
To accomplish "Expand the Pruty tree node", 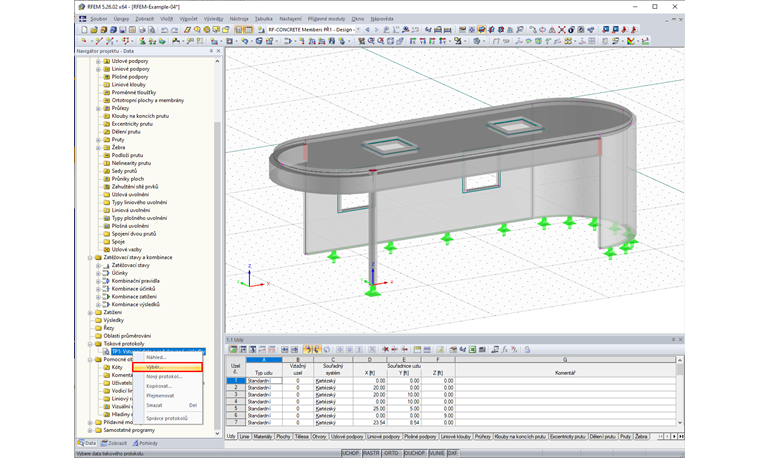I will (x=99, y=139).
